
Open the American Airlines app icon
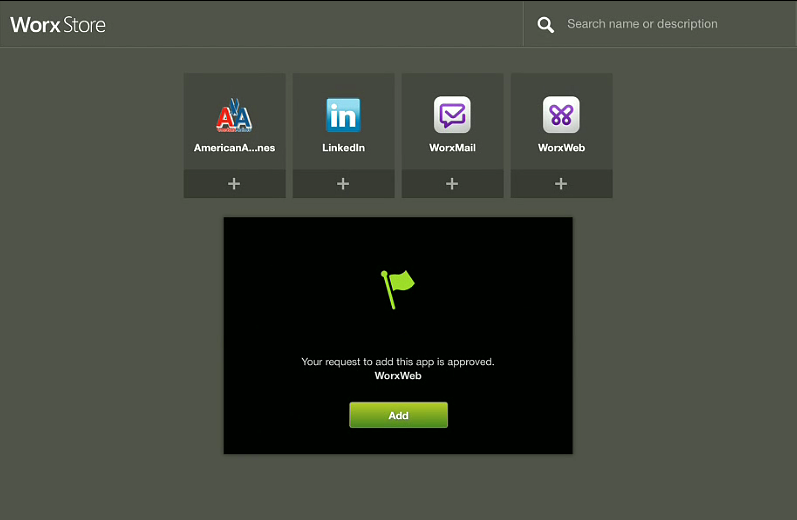point(234,116)
